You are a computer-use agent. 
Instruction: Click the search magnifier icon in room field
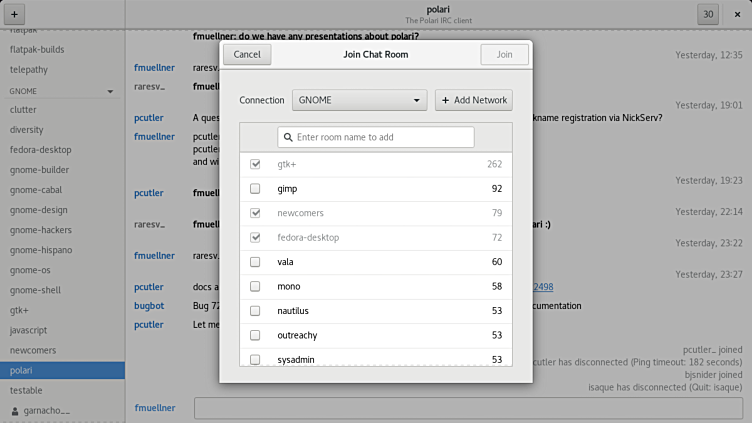coord(288,137)
